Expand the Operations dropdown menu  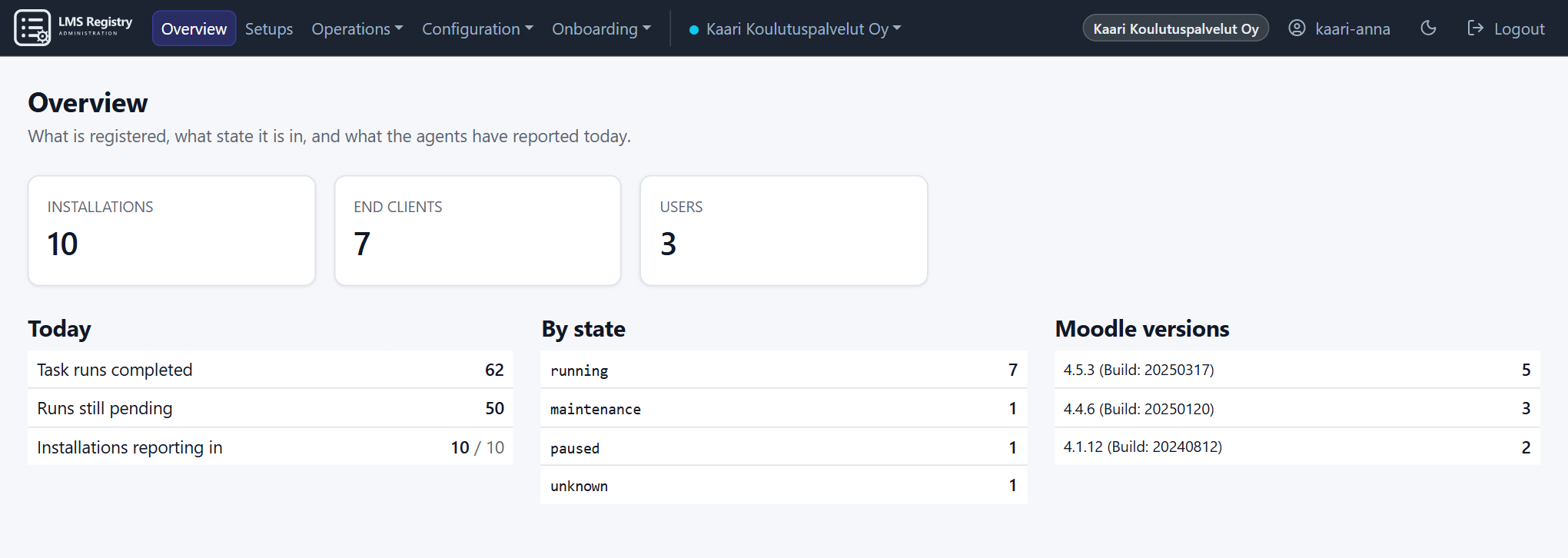(357, 28)
